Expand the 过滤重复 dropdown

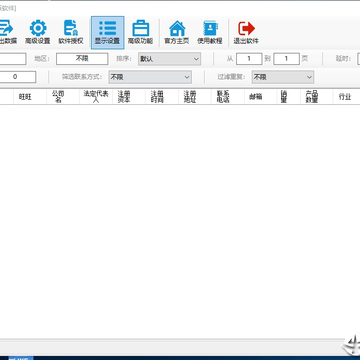(283, 77)
